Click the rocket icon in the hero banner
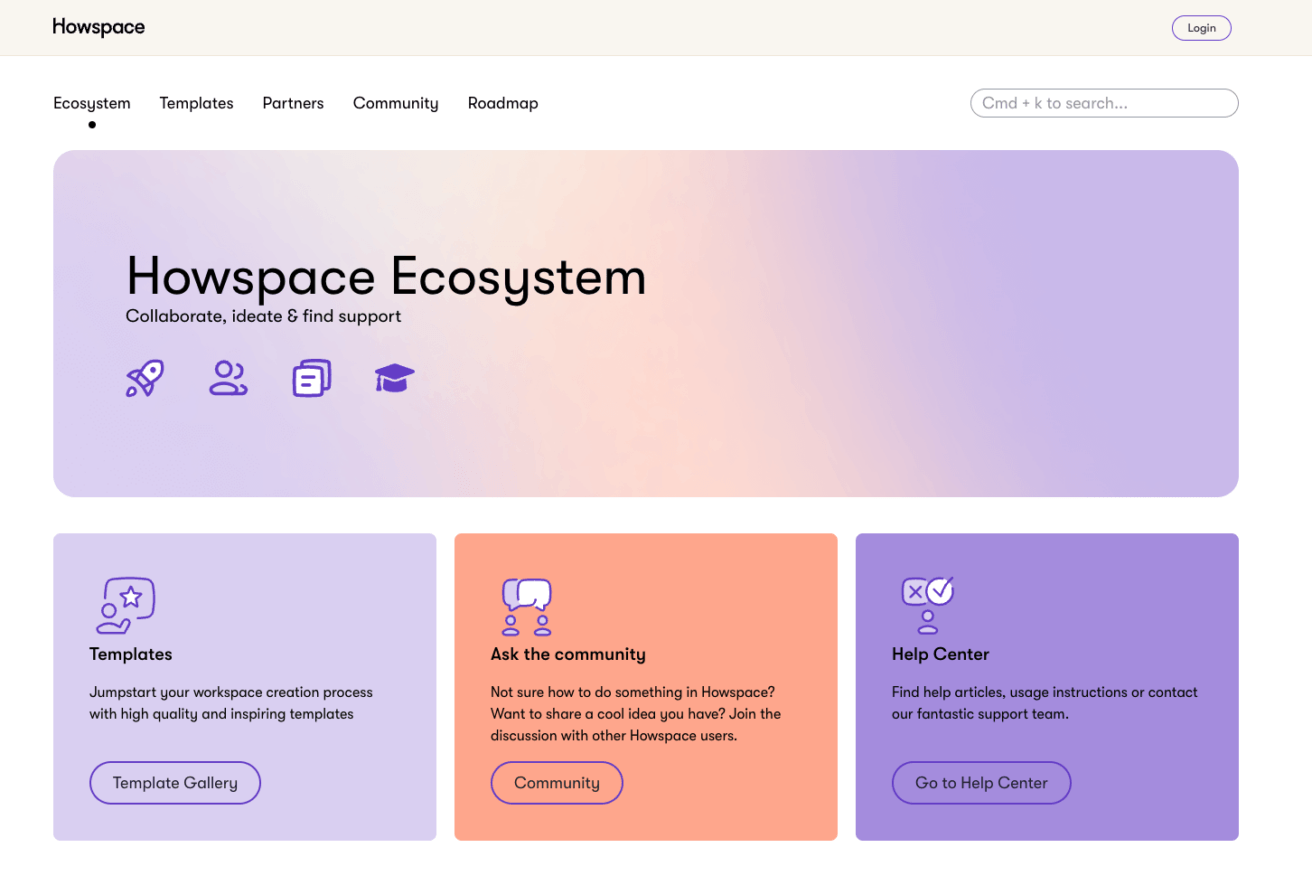 pos(145,378)
